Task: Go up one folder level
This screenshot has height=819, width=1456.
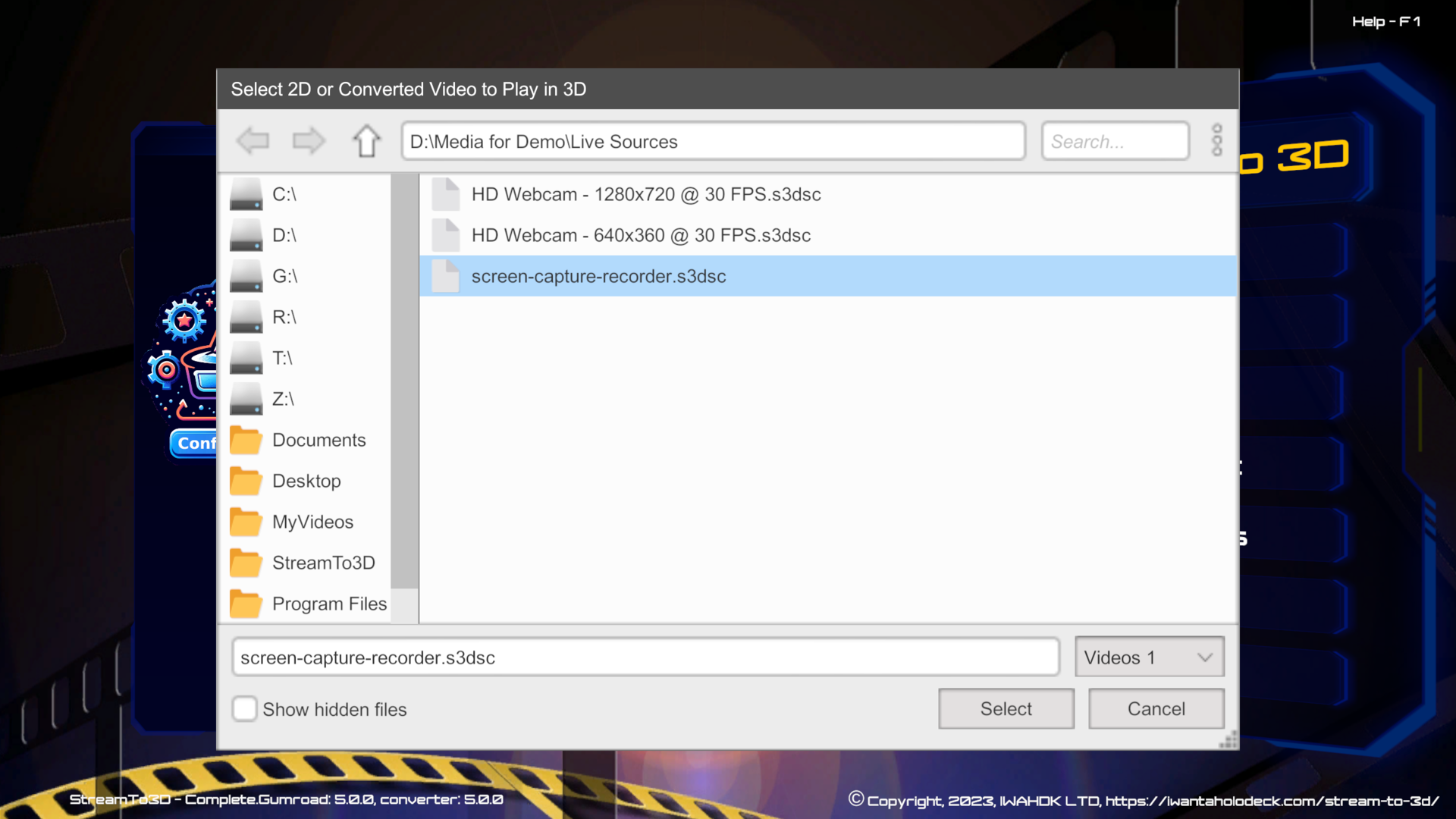Action: pos(366,141)
